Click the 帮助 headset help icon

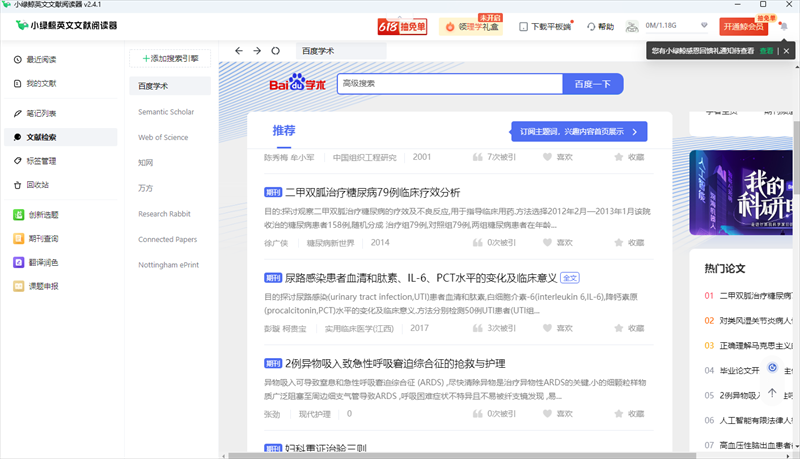coord(591,26)
